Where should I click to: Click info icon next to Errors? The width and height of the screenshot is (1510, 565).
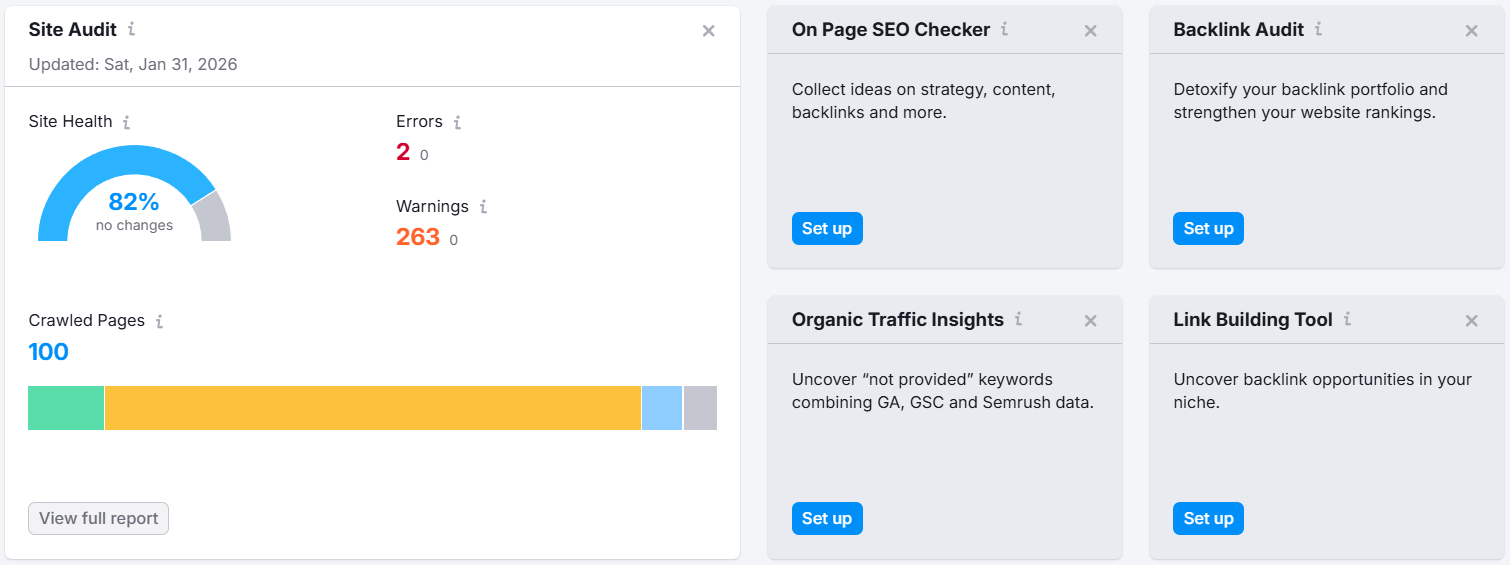pos(457,122)
